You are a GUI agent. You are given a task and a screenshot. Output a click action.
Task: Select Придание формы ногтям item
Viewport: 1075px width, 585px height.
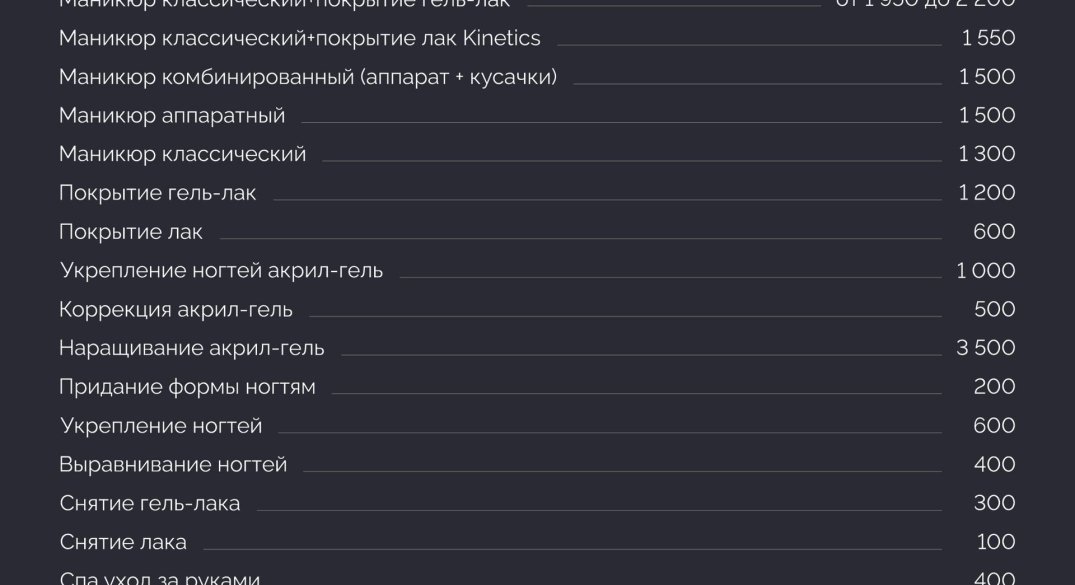pyautogui.click(x=187, y=387)
